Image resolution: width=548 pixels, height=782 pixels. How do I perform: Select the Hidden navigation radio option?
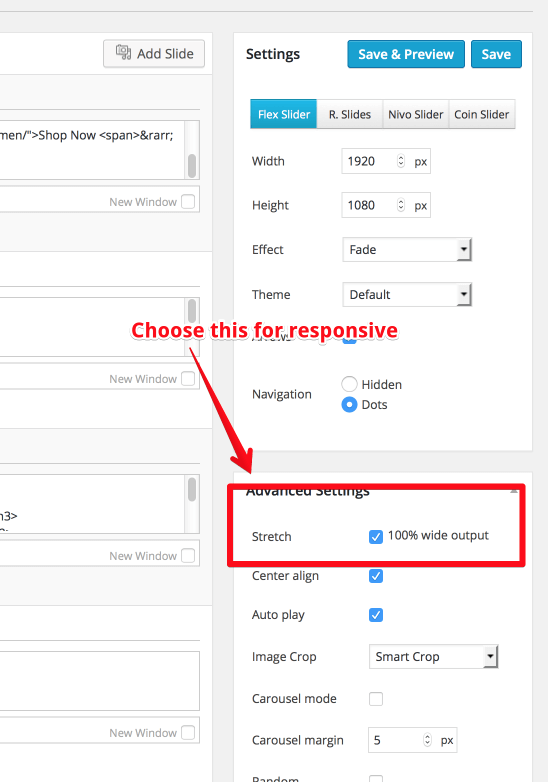click(349, 384)
